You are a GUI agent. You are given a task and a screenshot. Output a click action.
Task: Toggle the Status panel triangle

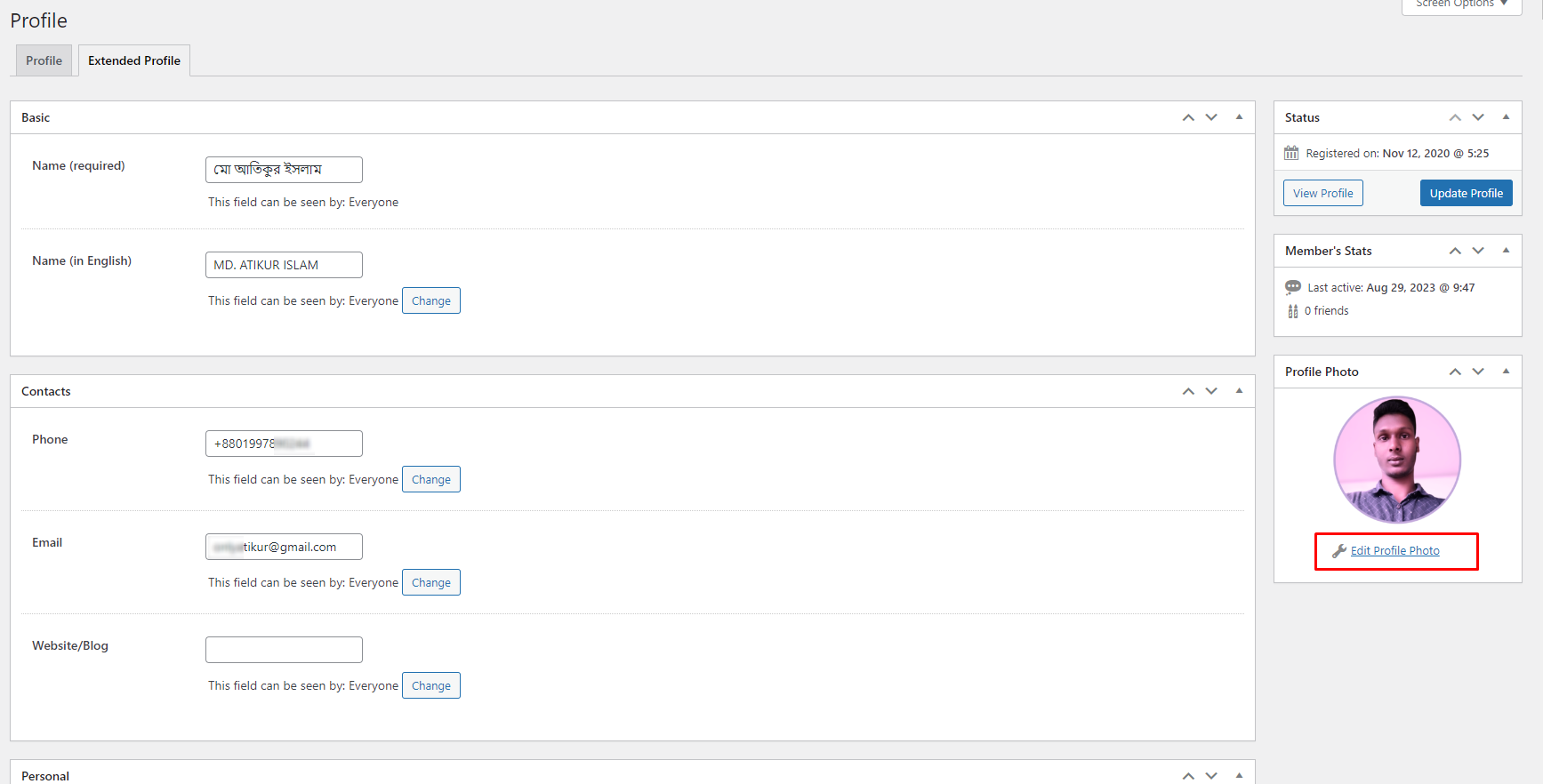click(x=1506, y=117)
